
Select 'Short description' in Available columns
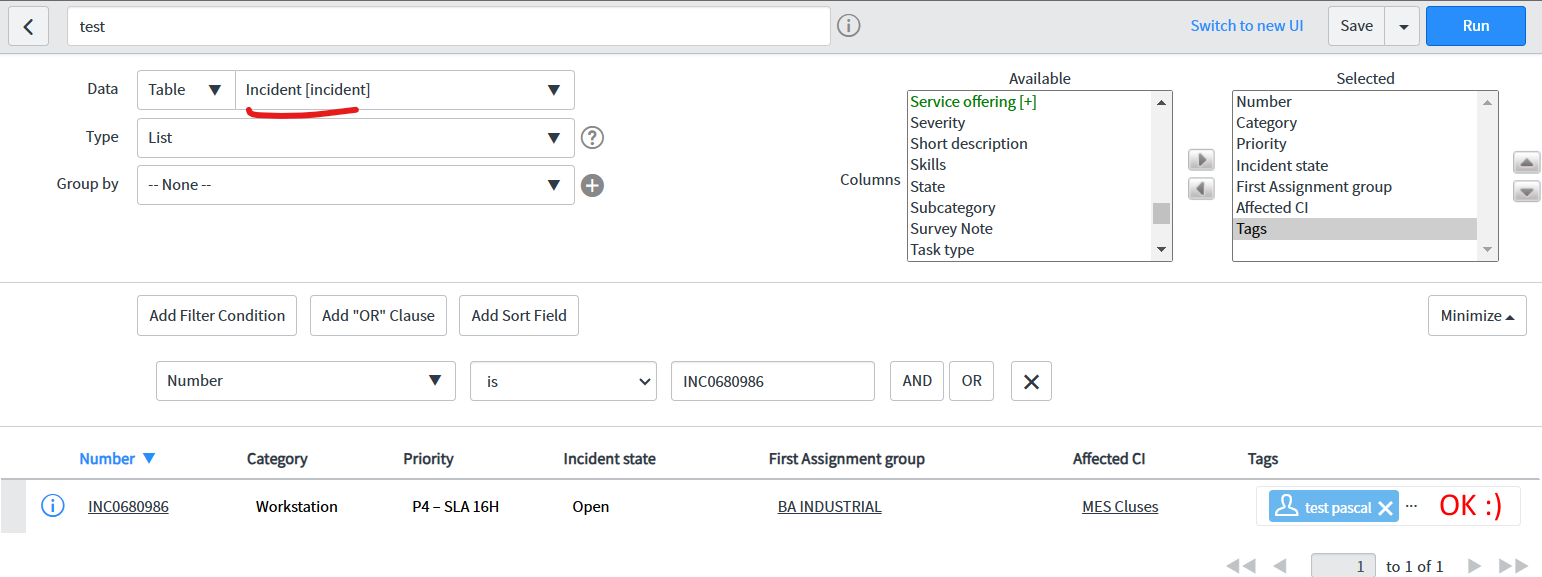968,144
